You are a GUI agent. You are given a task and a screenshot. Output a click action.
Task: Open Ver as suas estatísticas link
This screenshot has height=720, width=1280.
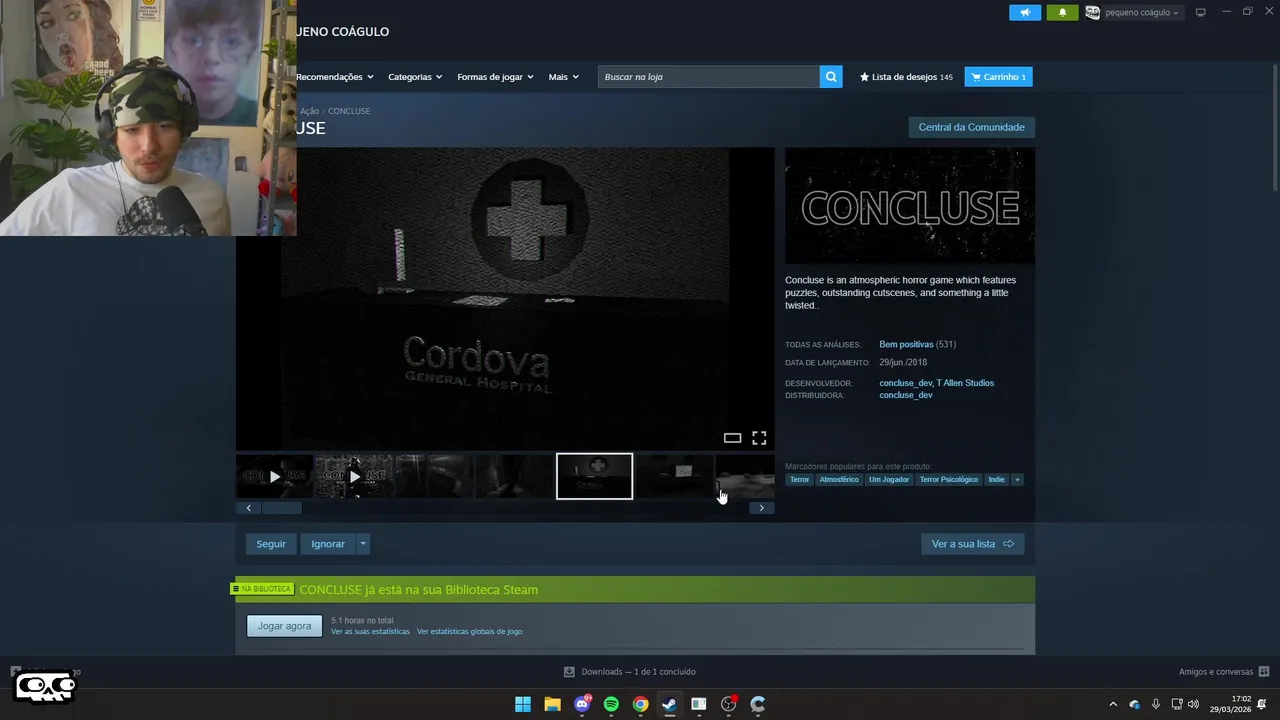[370, 632]
